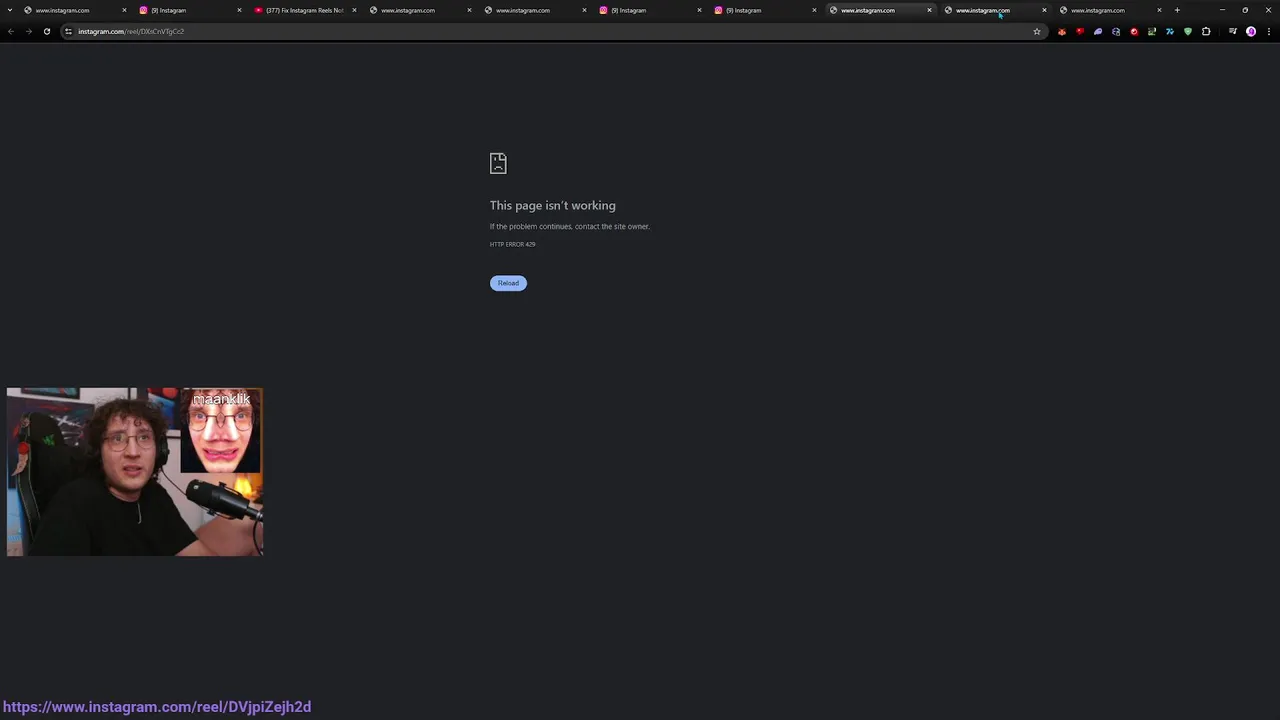Close the Fix Instagram Reels YouTube tab

click(x=354, y=10)
